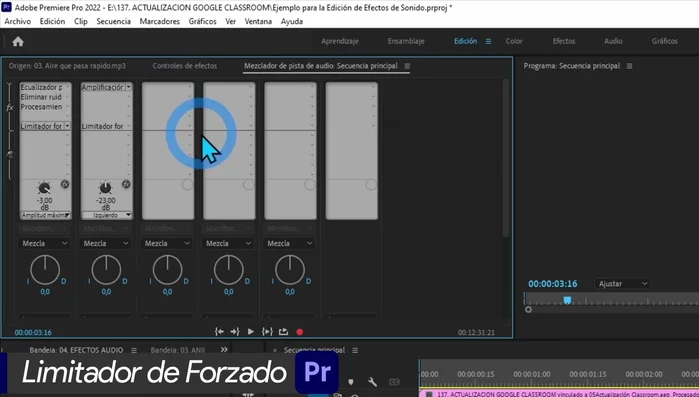
Task: Click pan knob of fifth track
Action: point(290,270)
